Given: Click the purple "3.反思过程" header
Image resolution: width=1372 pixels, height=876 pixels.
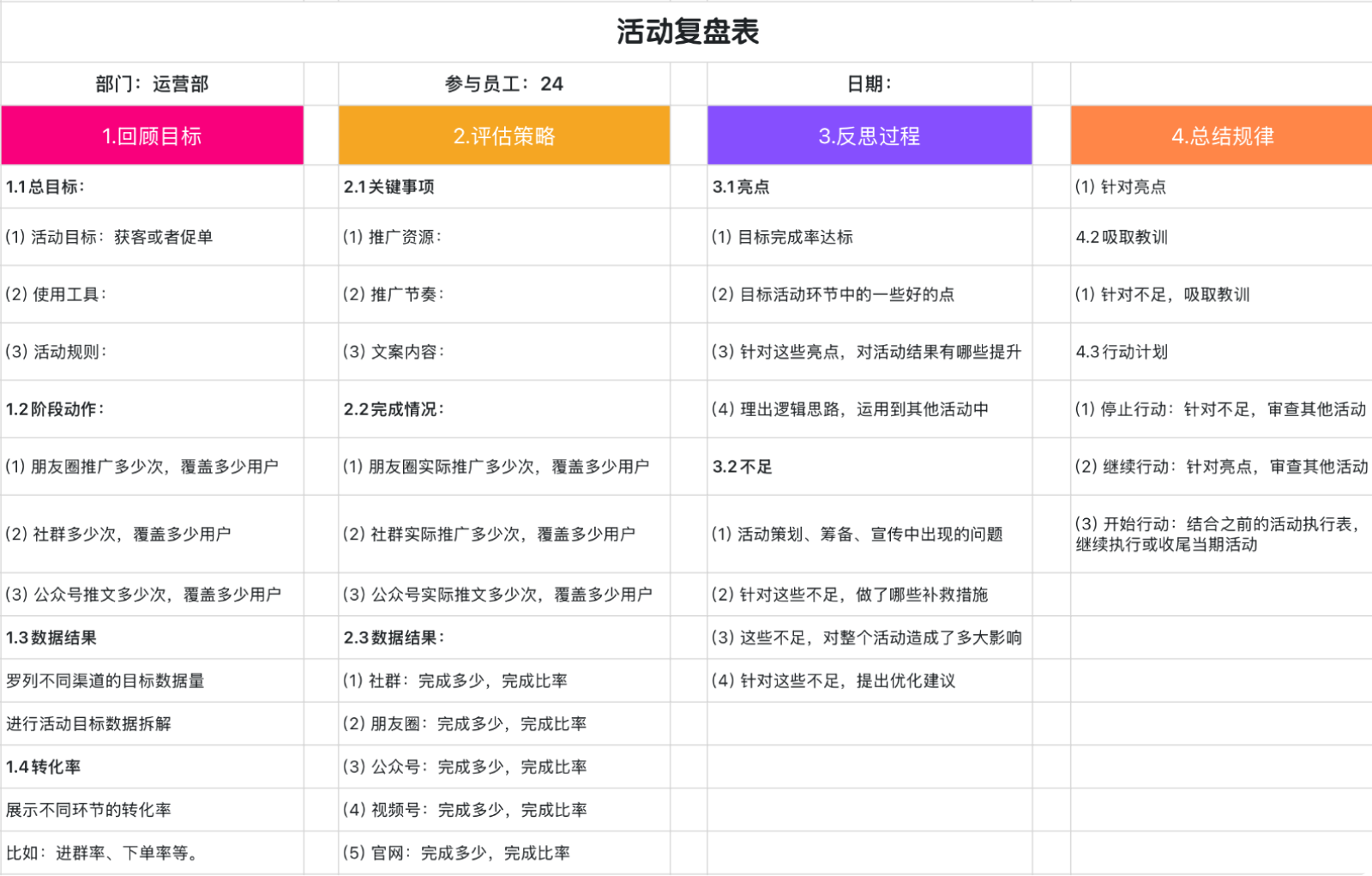Looking at the screenshot, I should click(x=869, y=135).
